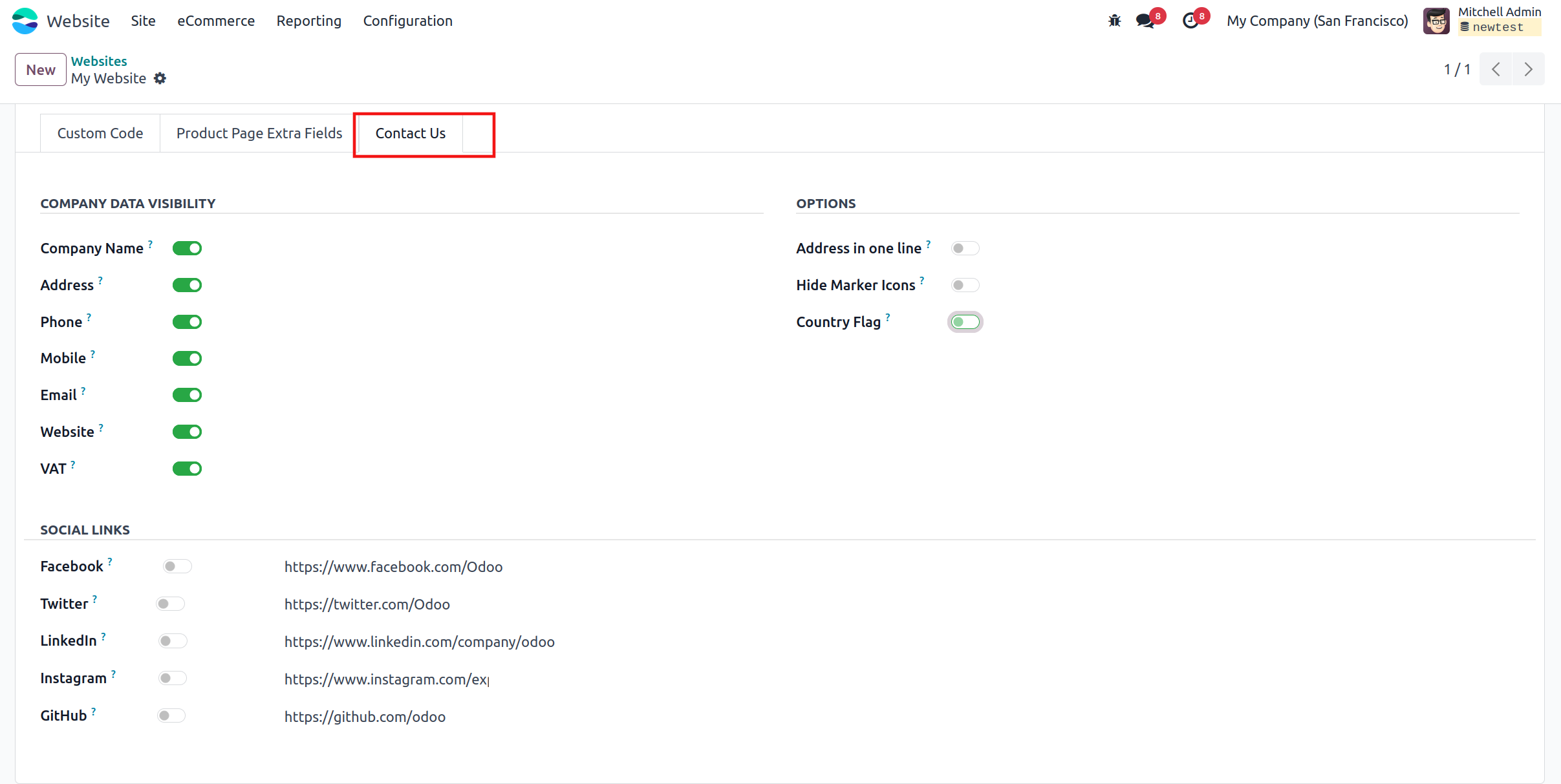Enable the Facebook social link toggle
1561x784 pixels.
pos(177,566)
